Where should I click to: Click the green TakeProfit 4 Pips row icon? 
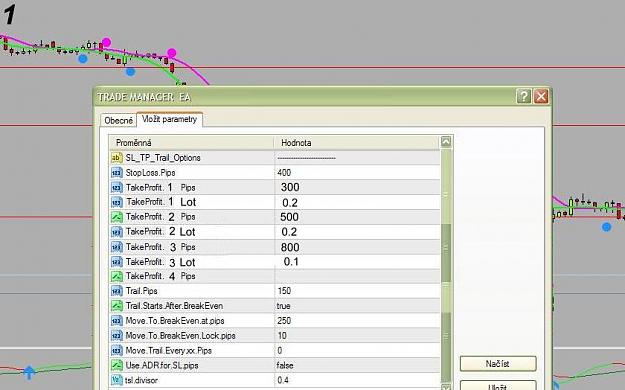(x=116, y=276)
